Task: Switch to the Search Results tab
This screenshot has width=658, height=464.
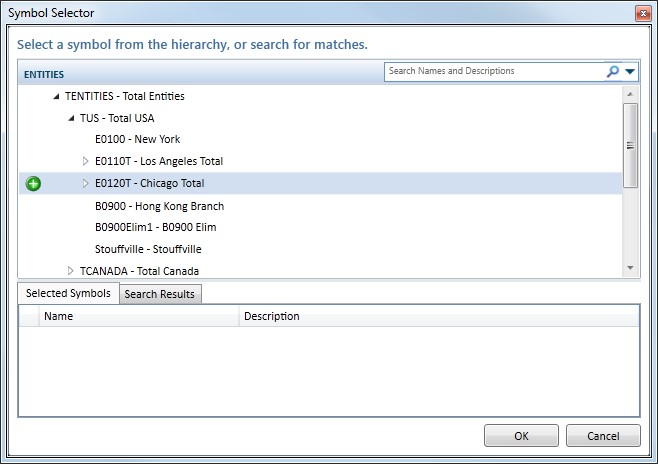Action: click(x=161, y=294)
